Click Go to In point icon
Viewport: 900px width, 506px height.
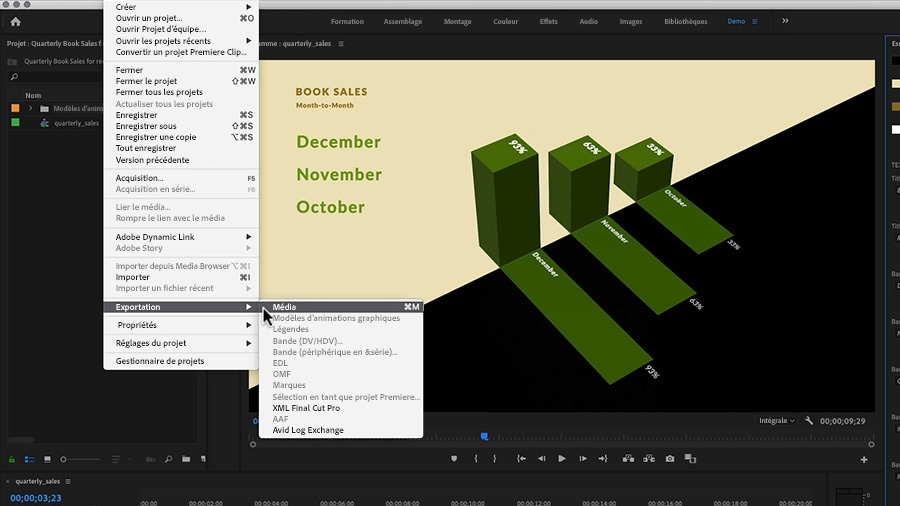pos(521,459)
